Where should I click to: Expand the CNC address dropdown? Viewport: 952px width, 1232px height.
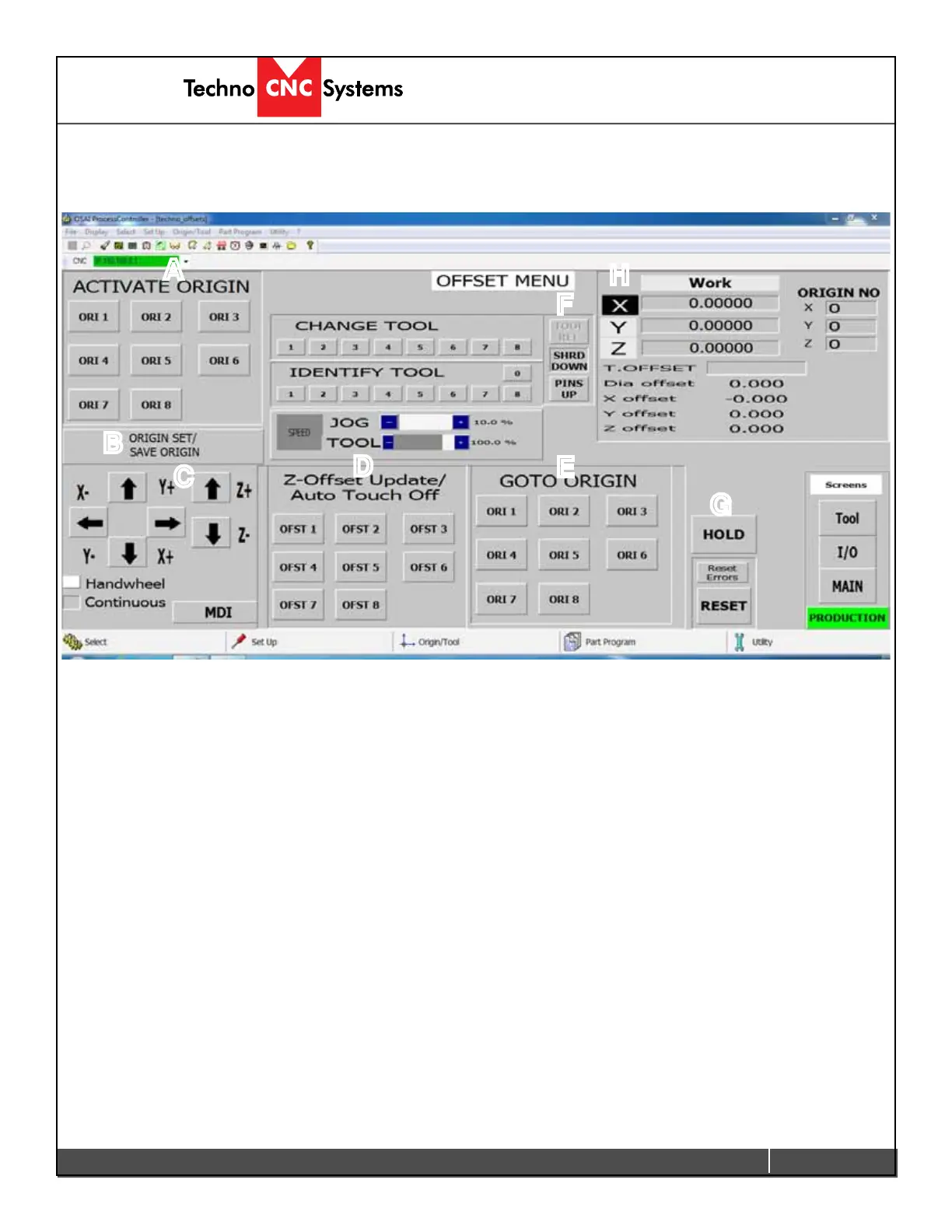click(x=186, y=261)
